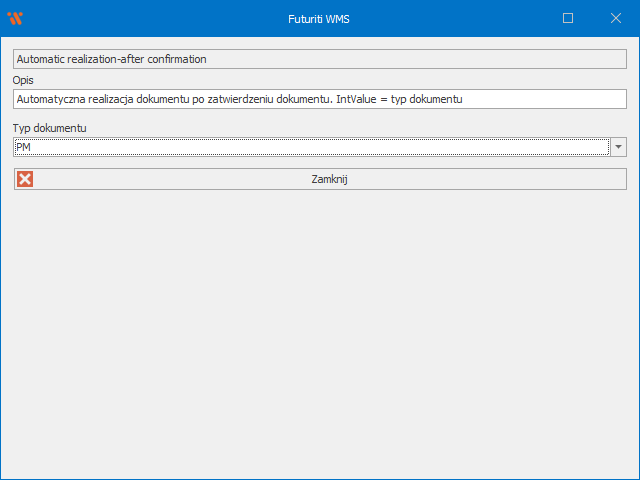Click the word 'confirmation' in the top field
Image resolution: width=640 pixels, height=480 pixels.
point(176,59)
